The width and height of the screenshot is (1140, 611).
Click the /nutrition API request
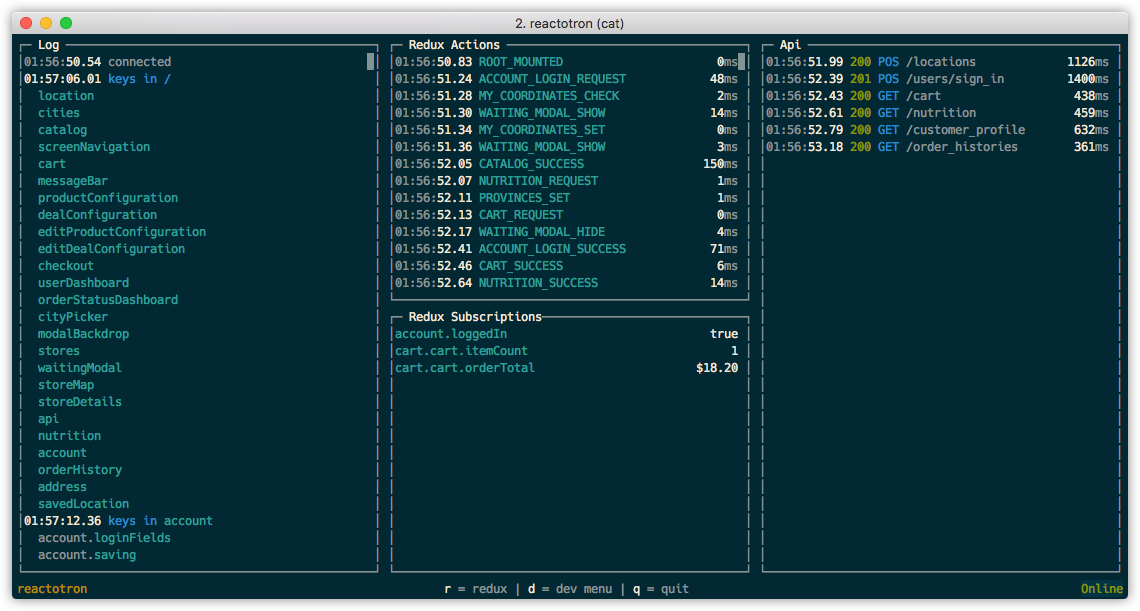coord(937,113)
